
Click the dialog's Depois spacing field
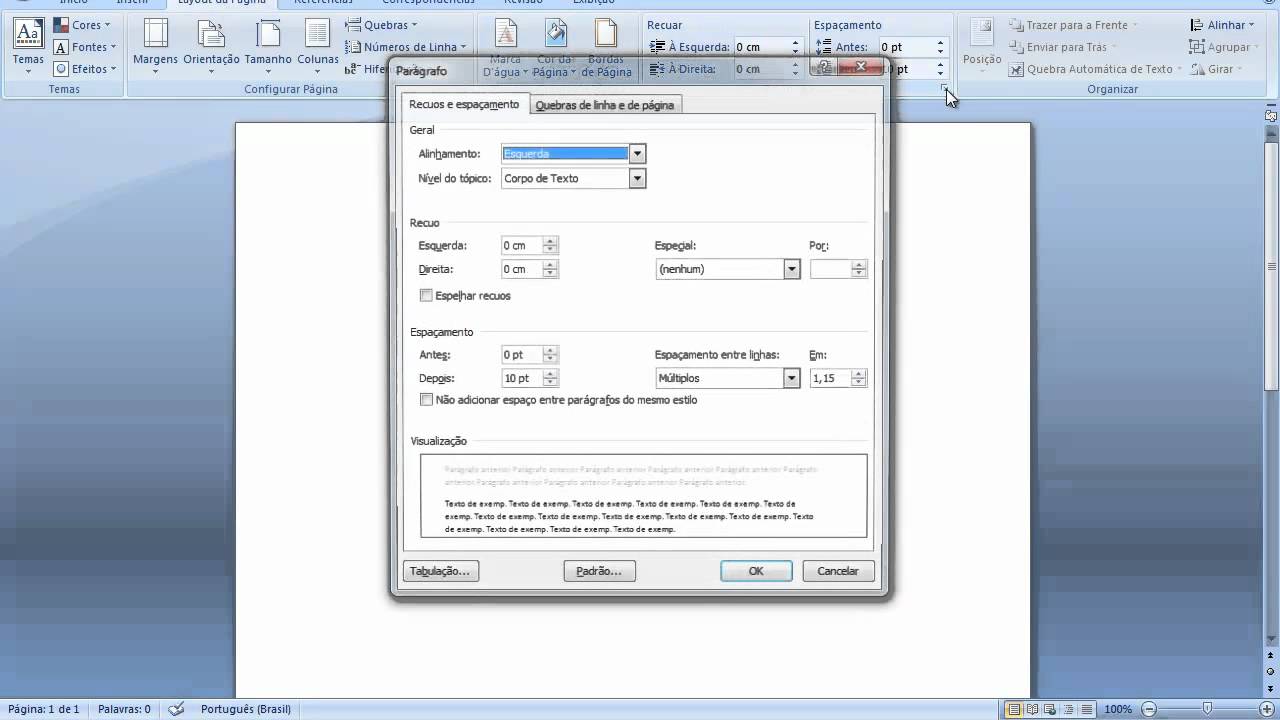click(x=522, y=378)
